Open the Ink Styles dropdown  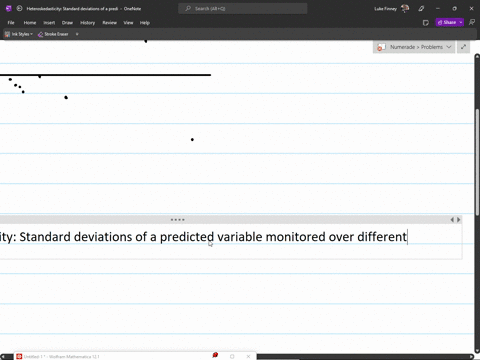(x=19, y=34)
